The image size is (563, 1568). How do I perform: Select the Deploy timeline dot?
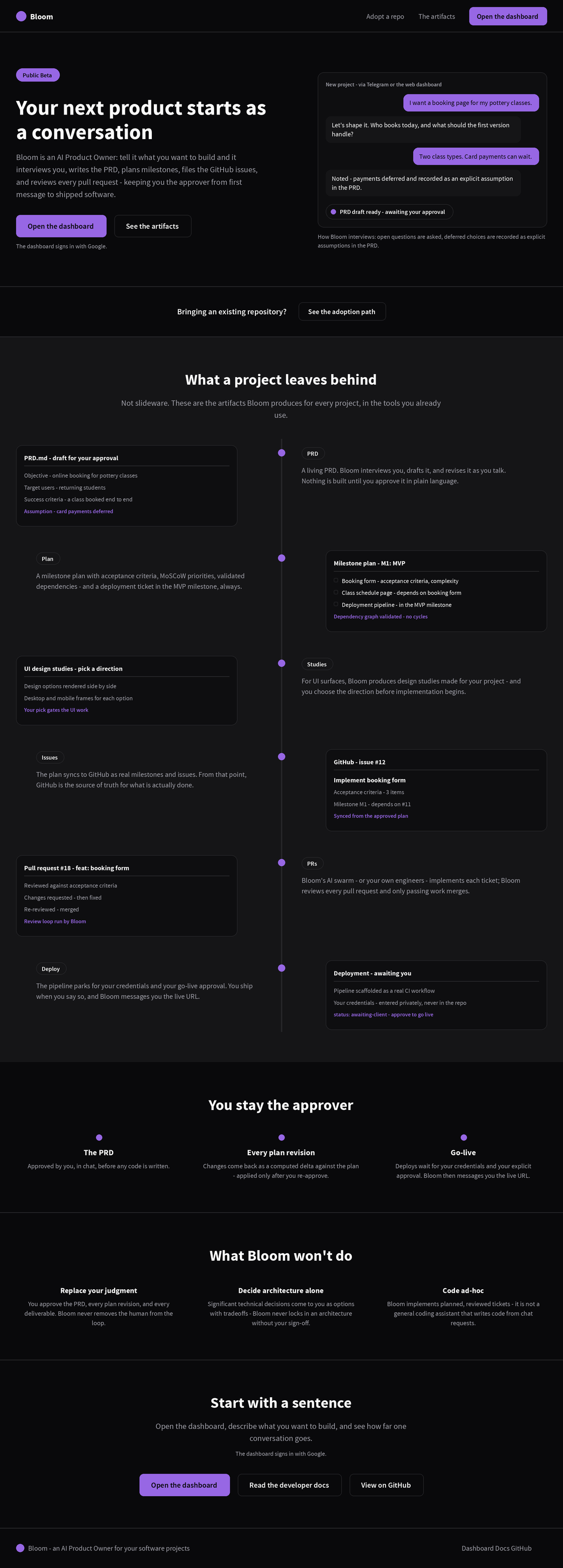(x=281, y=968)
